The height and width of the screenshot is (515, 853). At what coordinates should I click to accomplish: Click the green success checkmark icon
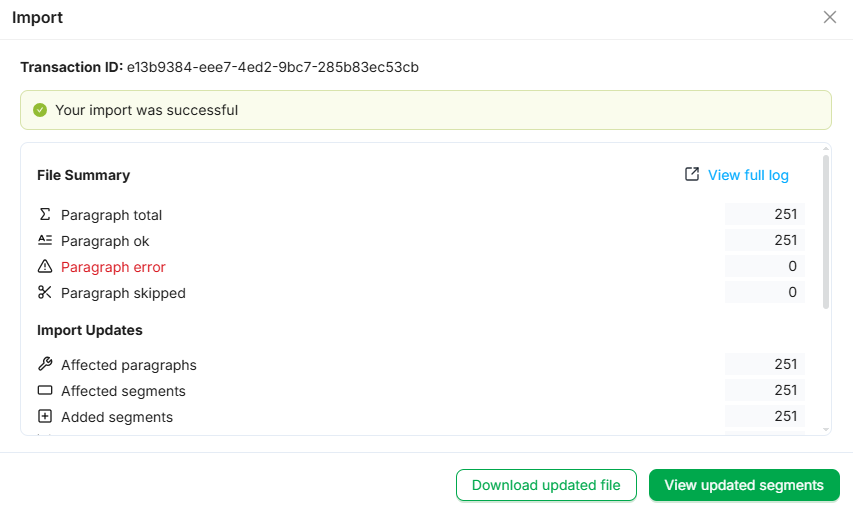(x=40, y=110)
